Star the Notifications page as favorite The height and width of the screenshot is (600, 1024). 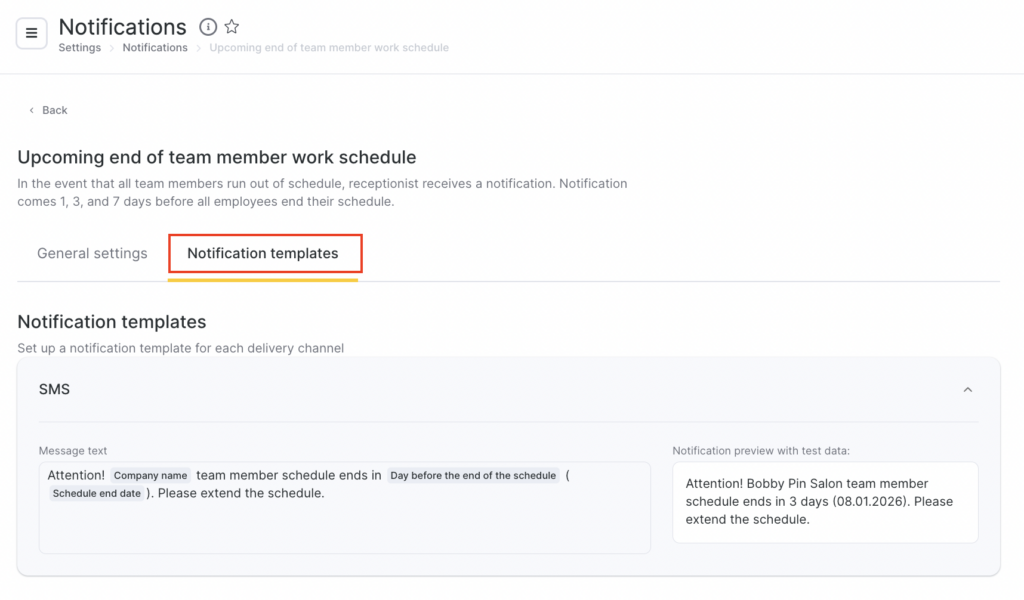click(232, 27)
